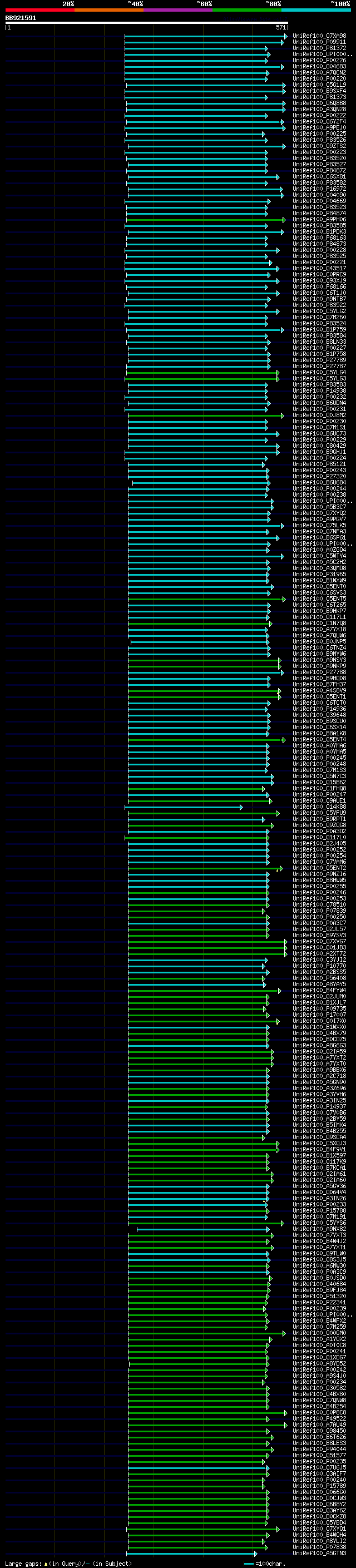The width and height of the screenshot is (356, 1568).
Task: Click the UniRef100_Q117L1 label
Action: pos(319,617)
